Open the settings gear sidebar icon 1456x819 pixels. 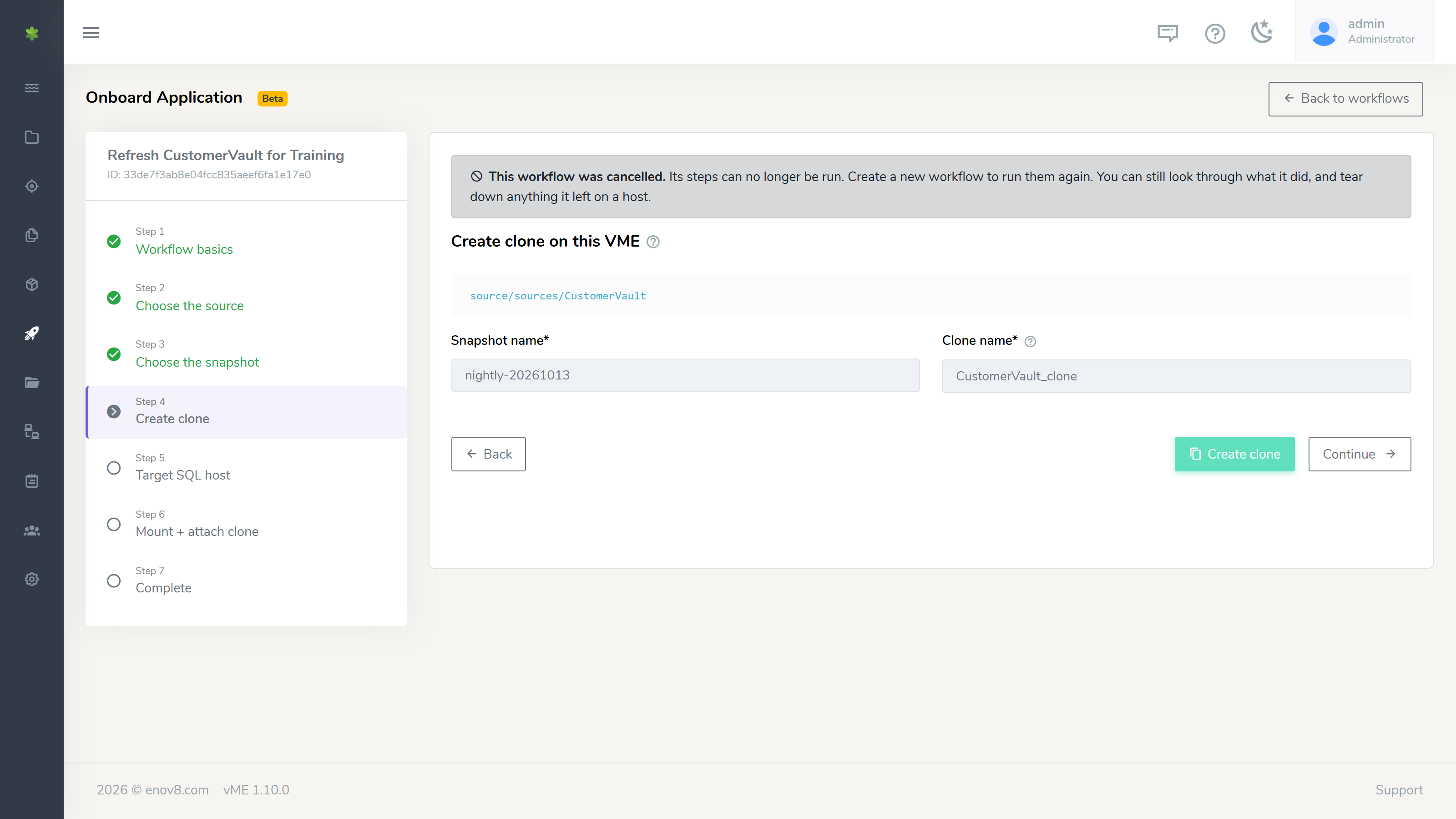click(32, 579)
